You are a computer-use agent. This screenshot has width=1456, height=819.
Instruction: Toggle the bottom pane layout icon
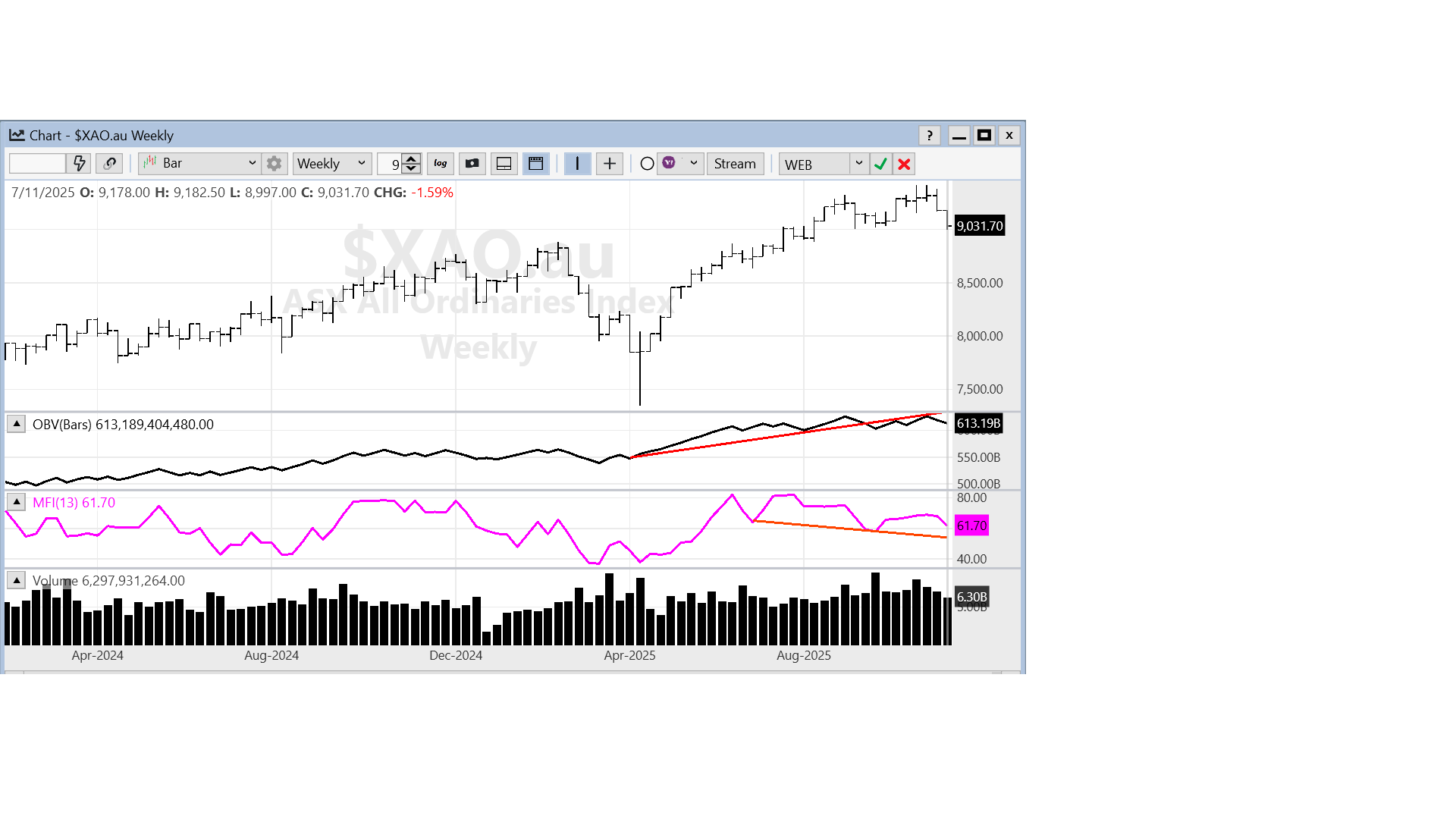pyautogui.click(x=504, y=164)
